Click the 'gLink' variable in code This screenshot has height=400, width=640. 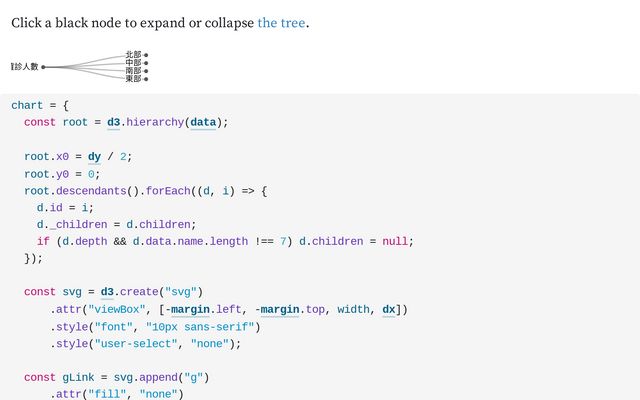(x=78, y=377)
